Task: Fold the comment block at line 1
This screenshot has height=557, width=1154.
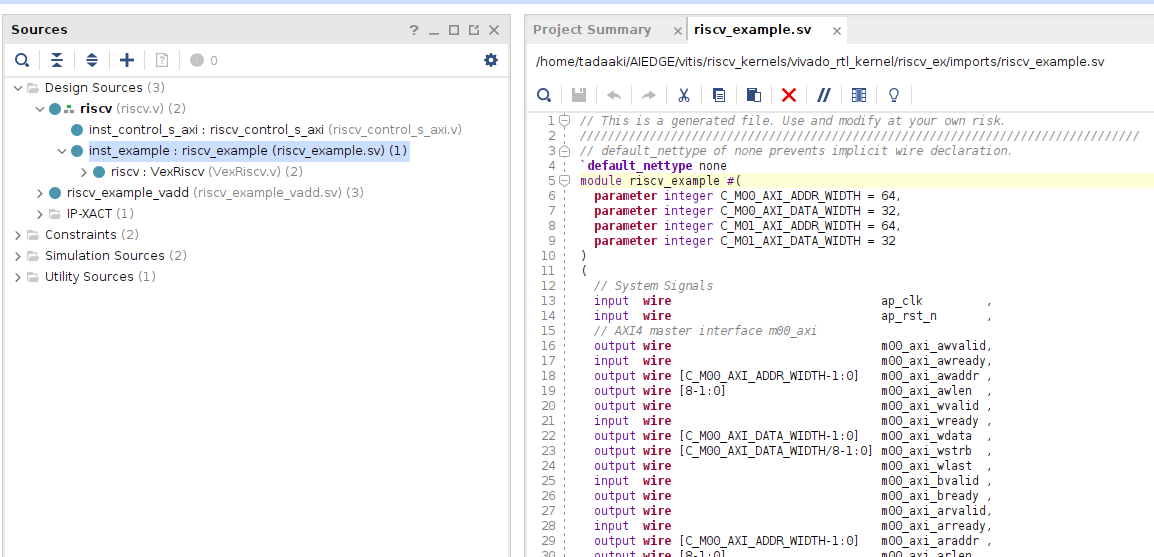Action: 564,120
